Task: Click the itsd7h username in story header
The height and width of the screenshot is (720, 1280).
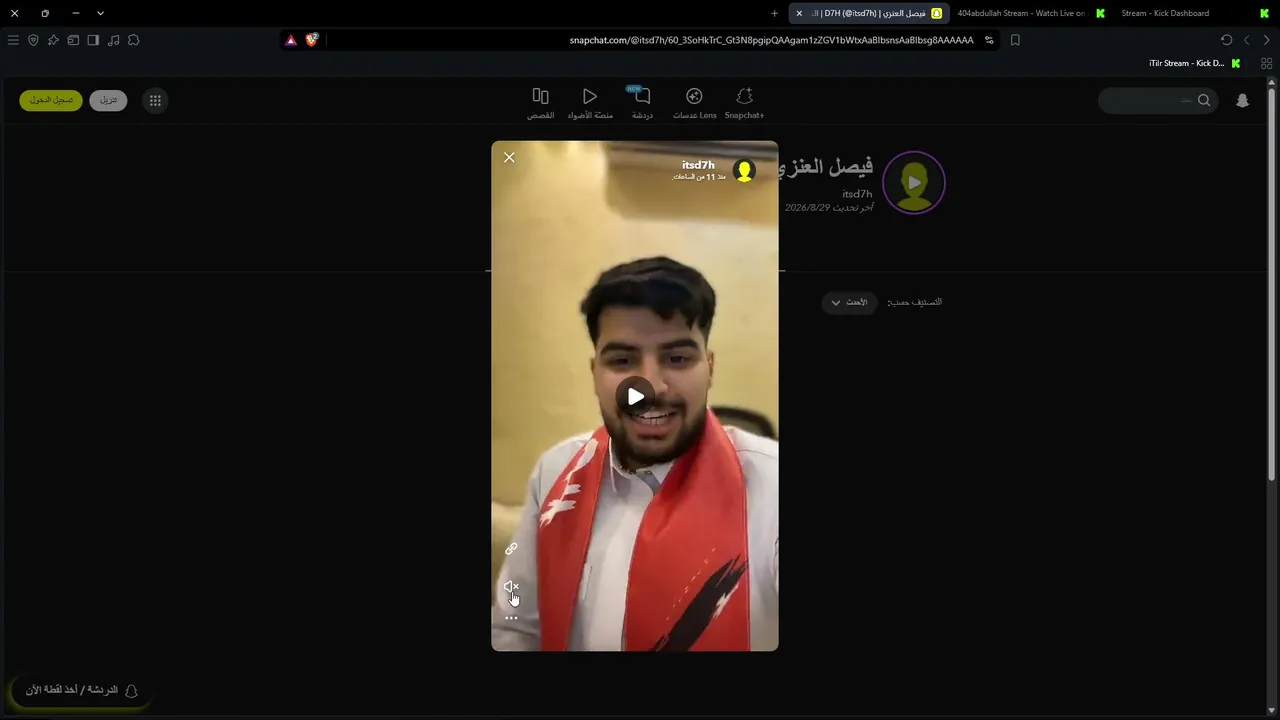Action: coord(698,165)
